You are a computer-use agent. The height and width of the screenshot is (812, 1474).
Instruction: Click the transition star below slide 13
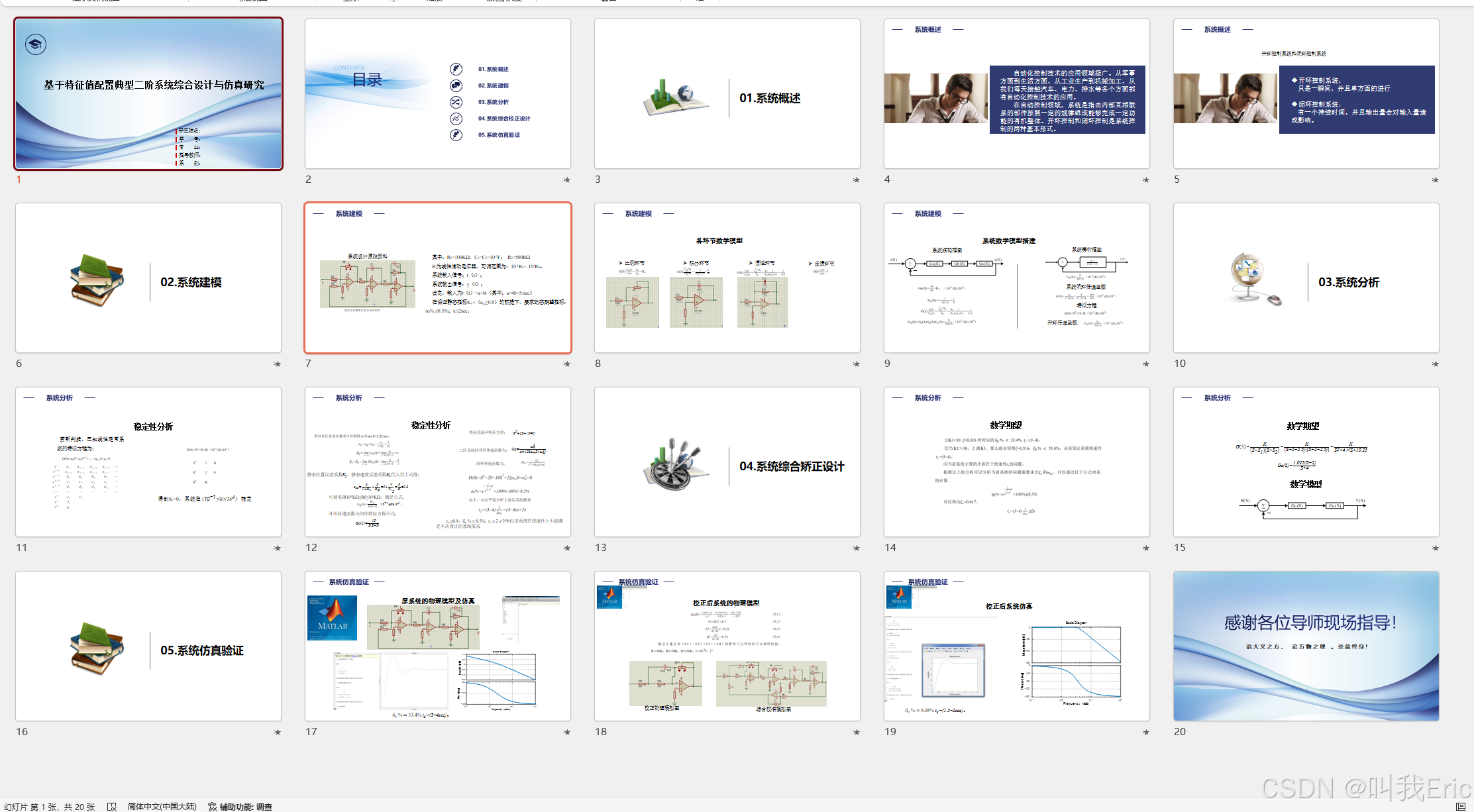point(856,548)
